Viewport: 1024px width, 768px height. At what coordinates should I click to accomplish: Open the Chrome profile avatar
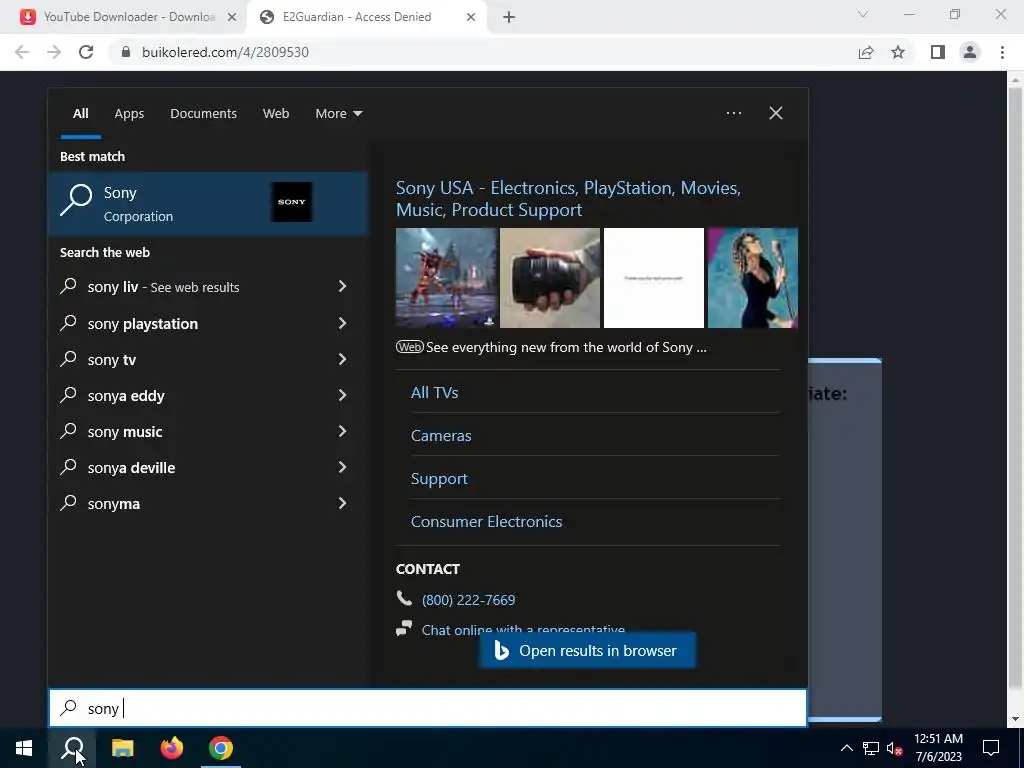click(970, 52)
